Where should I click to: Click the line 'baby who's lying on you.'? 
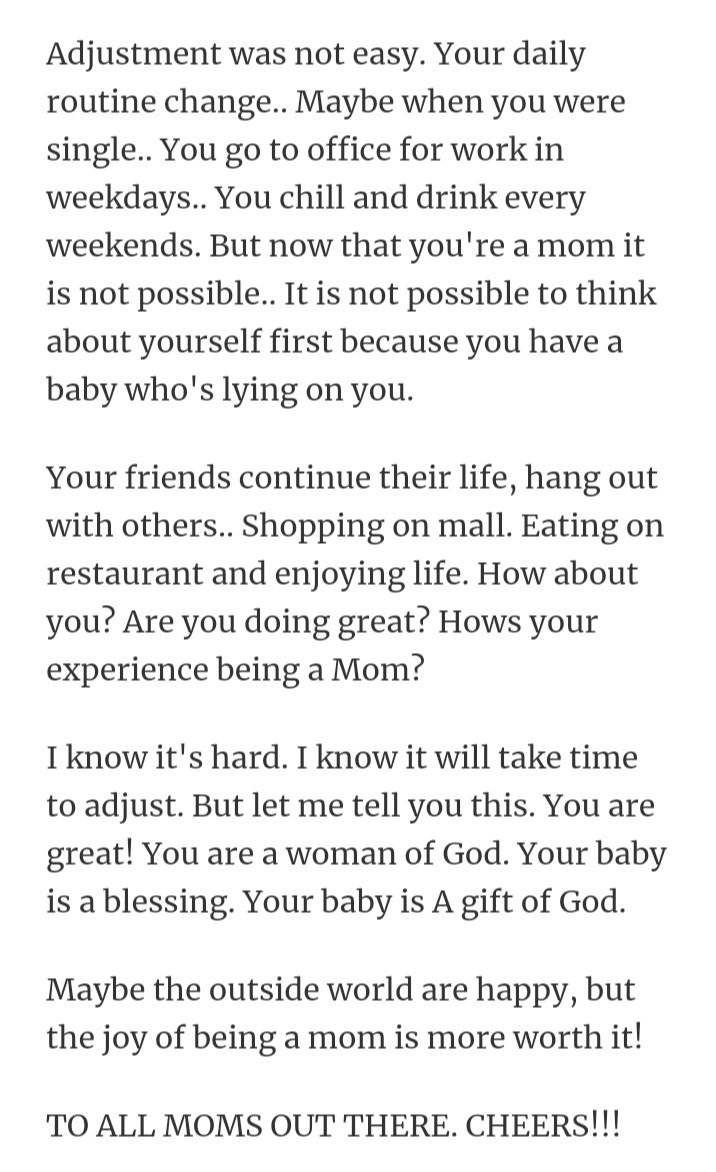(x=229, y=389)
